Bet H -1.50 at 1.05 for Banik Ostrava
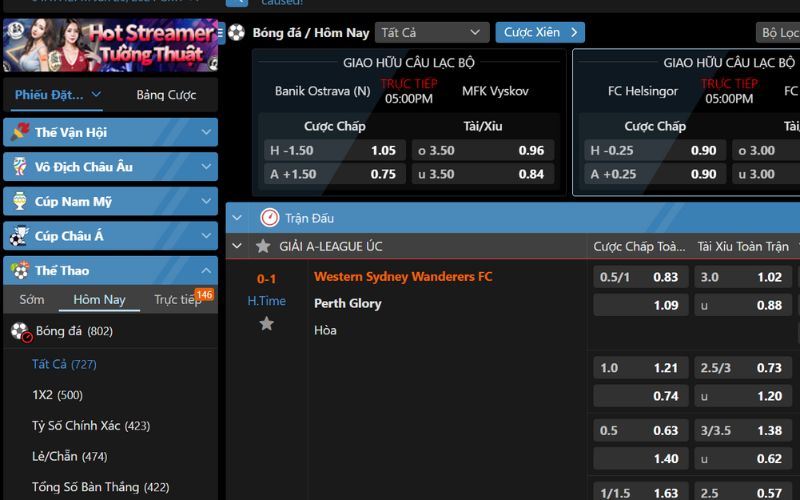Screen dimensions: 800x500 [335, 151]
